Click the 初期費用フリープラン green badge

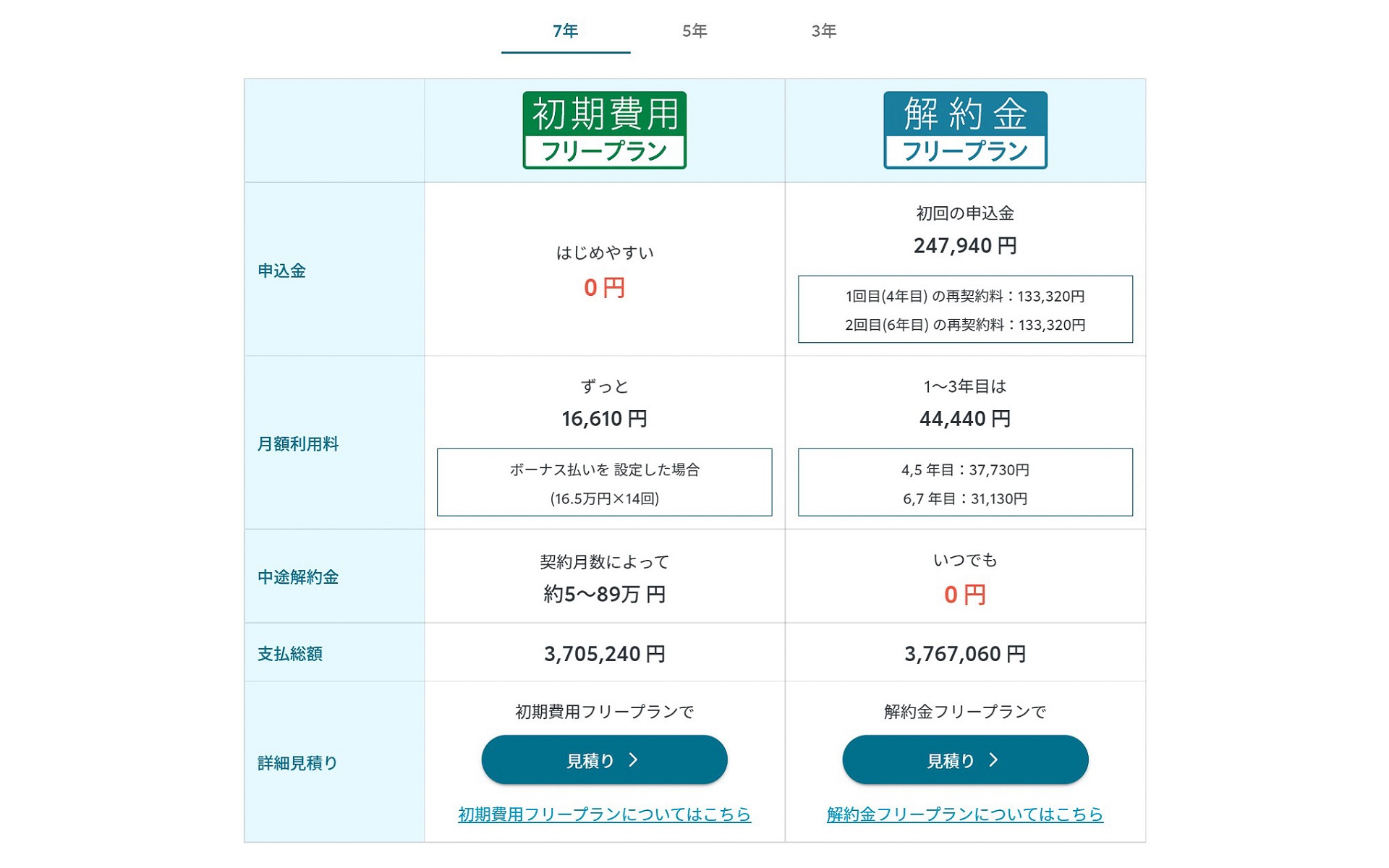pos(603,129)
